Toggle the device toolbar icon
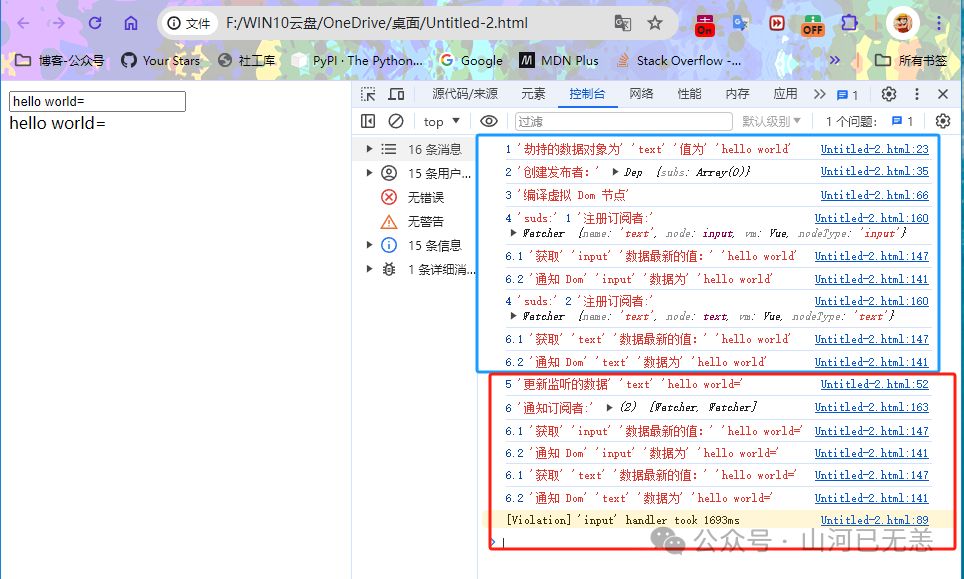This screenshot has height=579, width=964. pos(396,94)
